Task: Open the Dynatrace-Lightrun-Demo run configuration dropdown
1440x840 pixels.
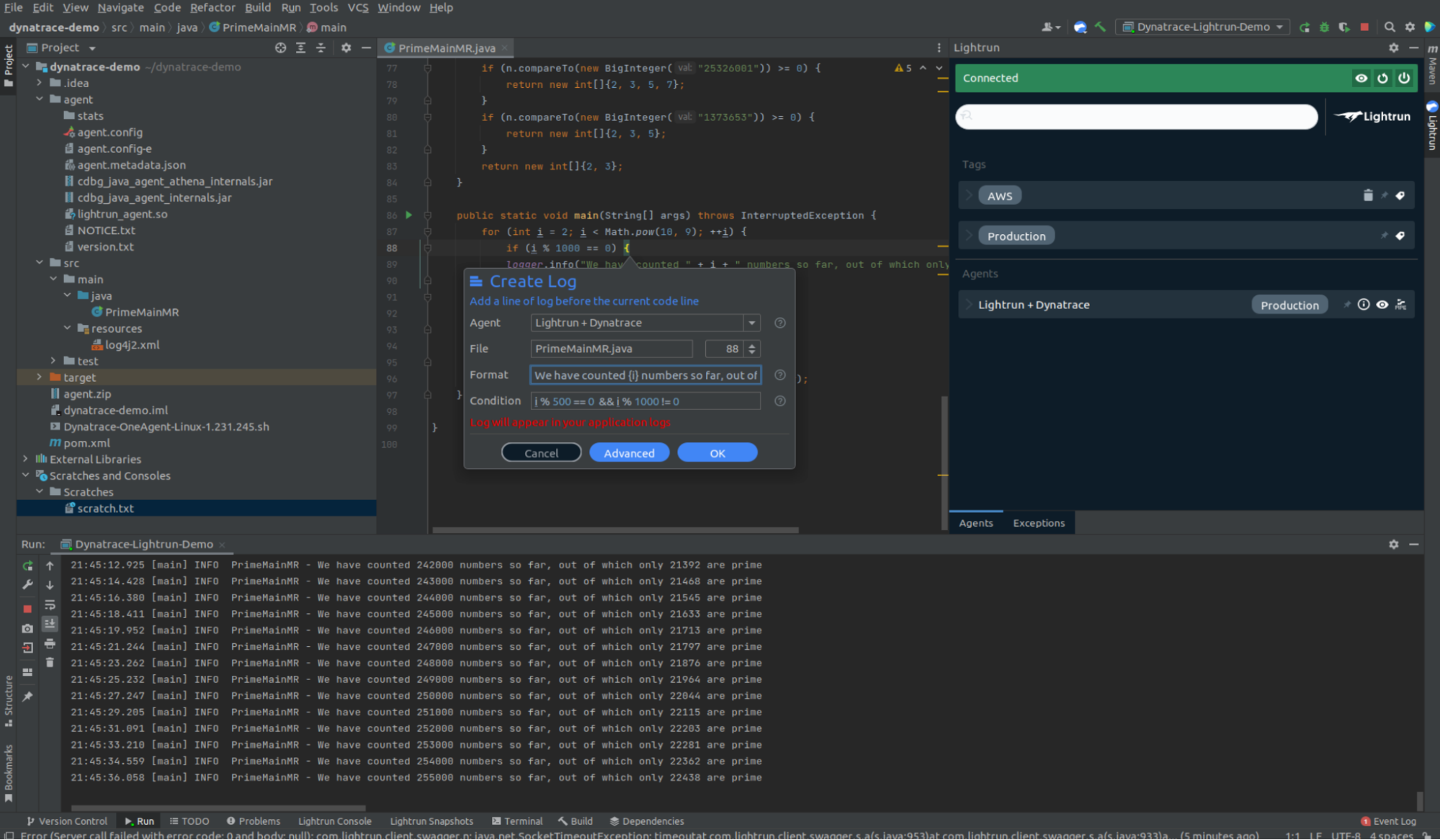Action: click(x=1203, y=27)
